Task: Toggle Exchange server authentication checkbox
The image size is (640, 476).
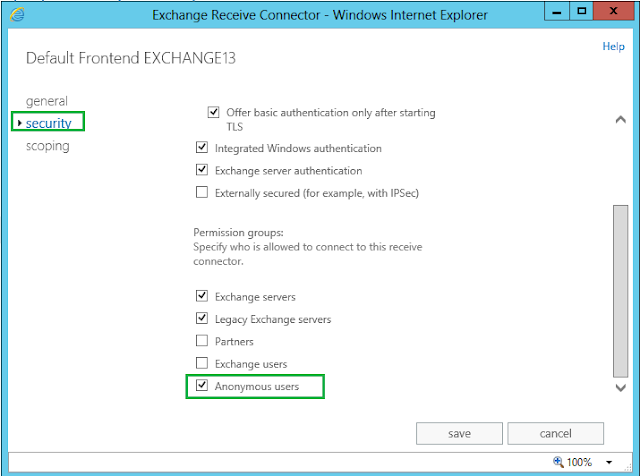Action: (x=202, y=170)
